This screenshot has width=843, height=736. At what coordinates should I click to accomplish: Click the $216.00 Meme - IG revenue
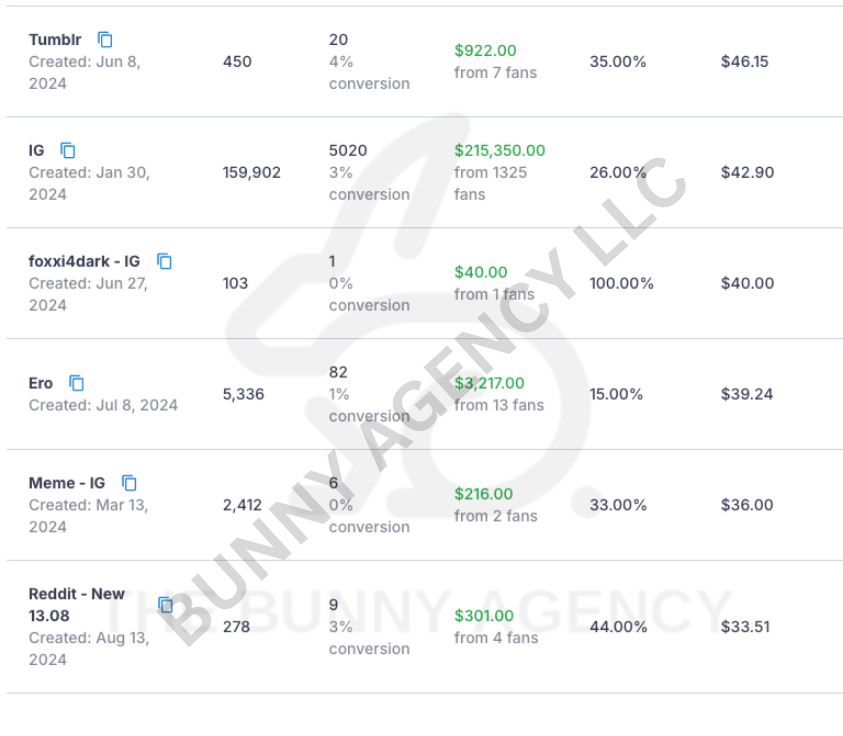(483, 494)
